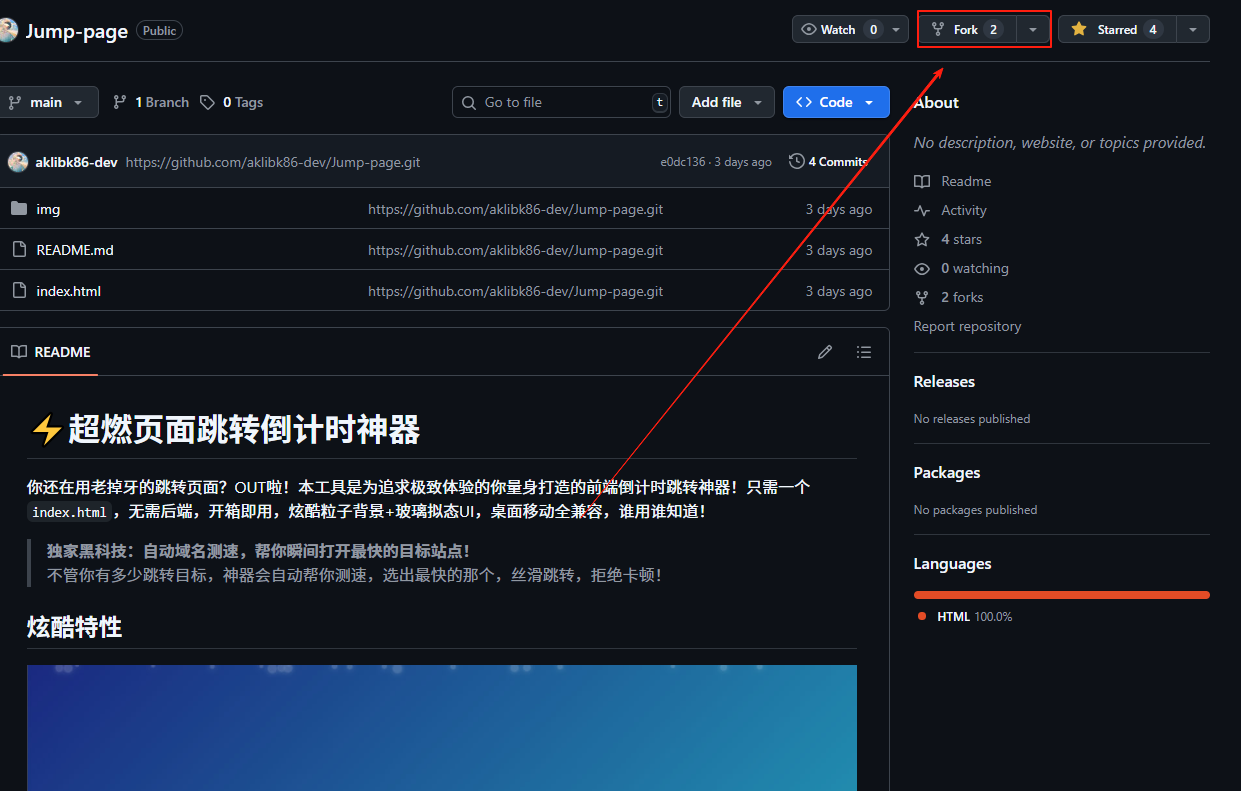Click the README.md file icon
The height and width of the screenshot is (791, 1241).
coord(19,250)
